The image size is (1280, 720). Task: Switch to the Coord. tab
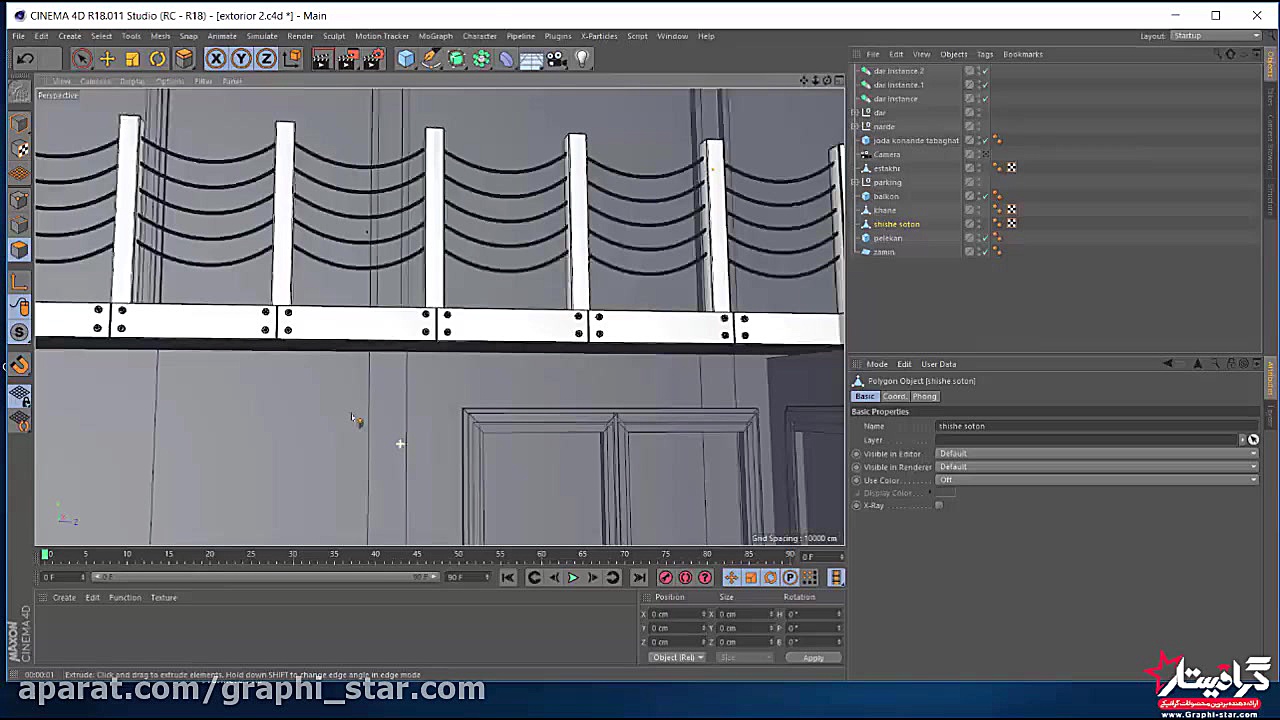(894, 397)
